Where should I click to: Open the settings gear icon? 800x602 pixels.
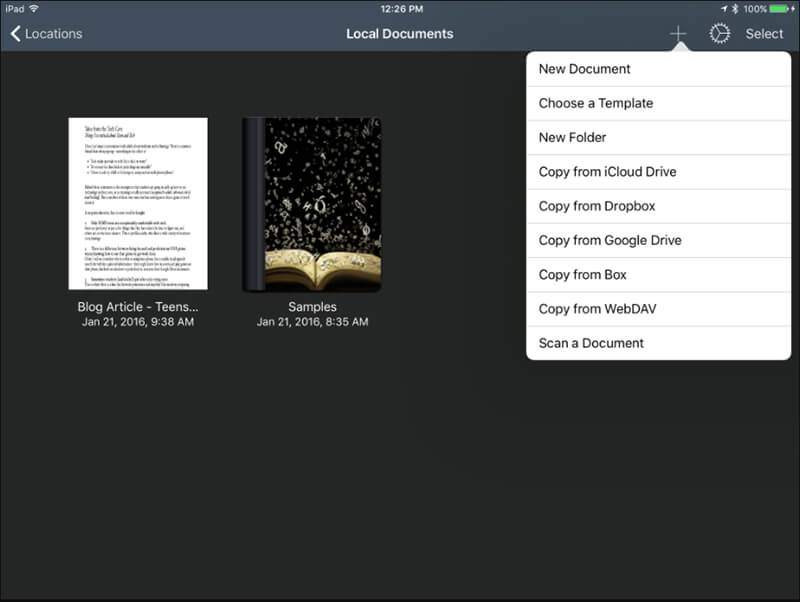tap(719, 32)
